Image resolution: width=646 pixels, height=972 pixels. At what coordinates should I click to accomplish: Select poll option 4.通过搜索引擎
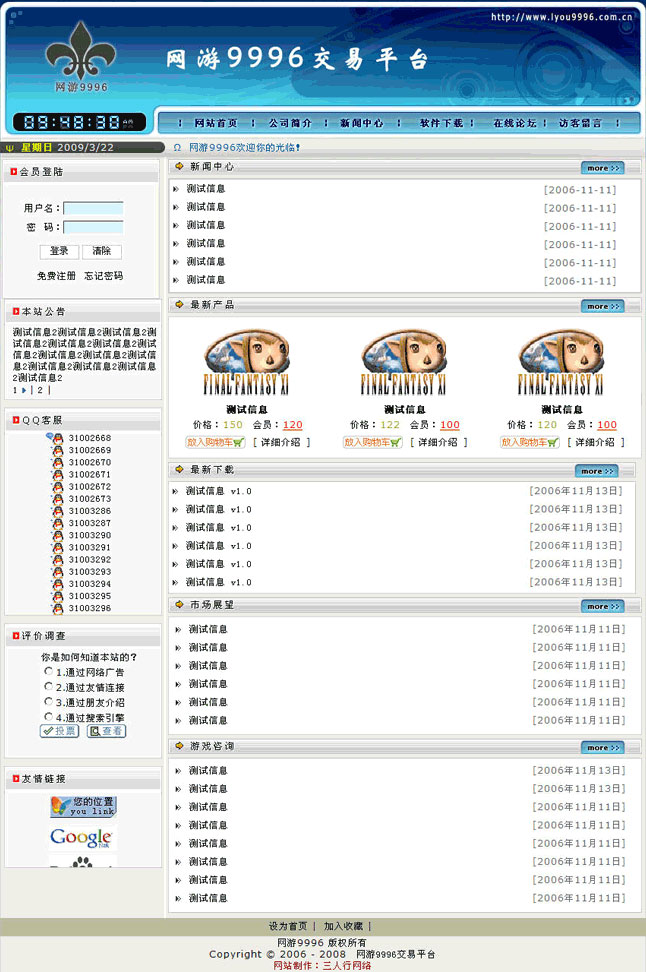tap(48, 717)
